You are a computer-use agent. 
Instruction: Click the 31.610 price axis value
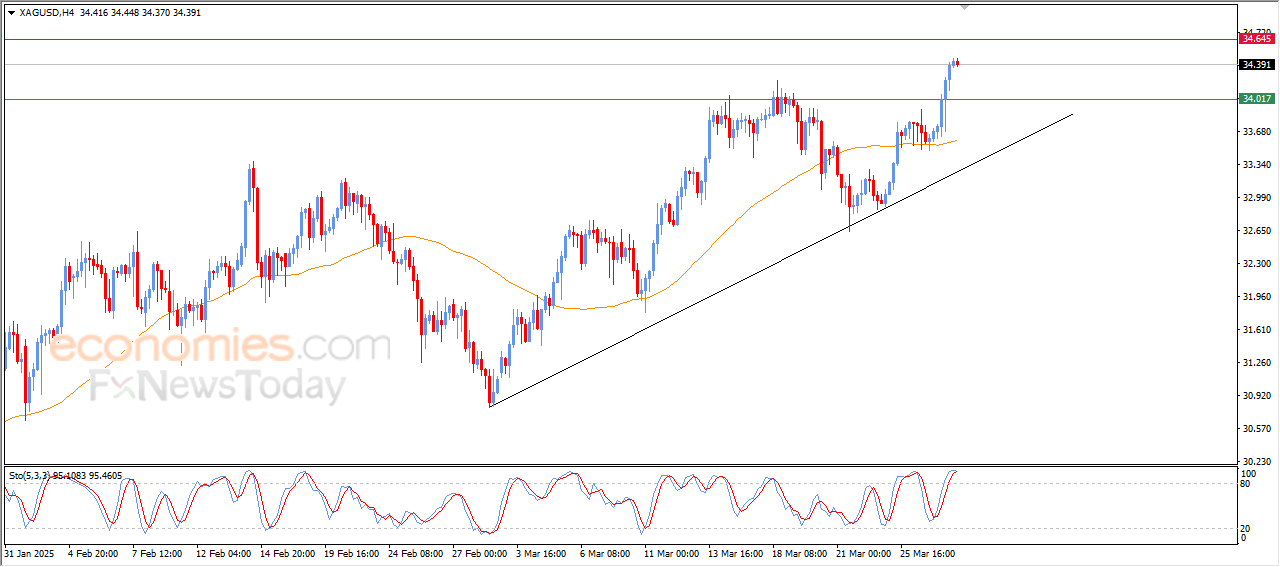point(1256,329)
